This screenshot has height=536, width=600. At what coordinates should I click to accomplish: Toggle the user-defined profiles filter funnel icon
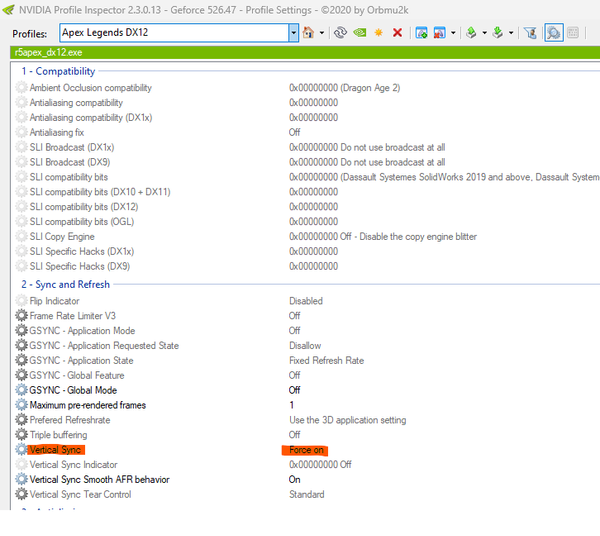[530, 33]
